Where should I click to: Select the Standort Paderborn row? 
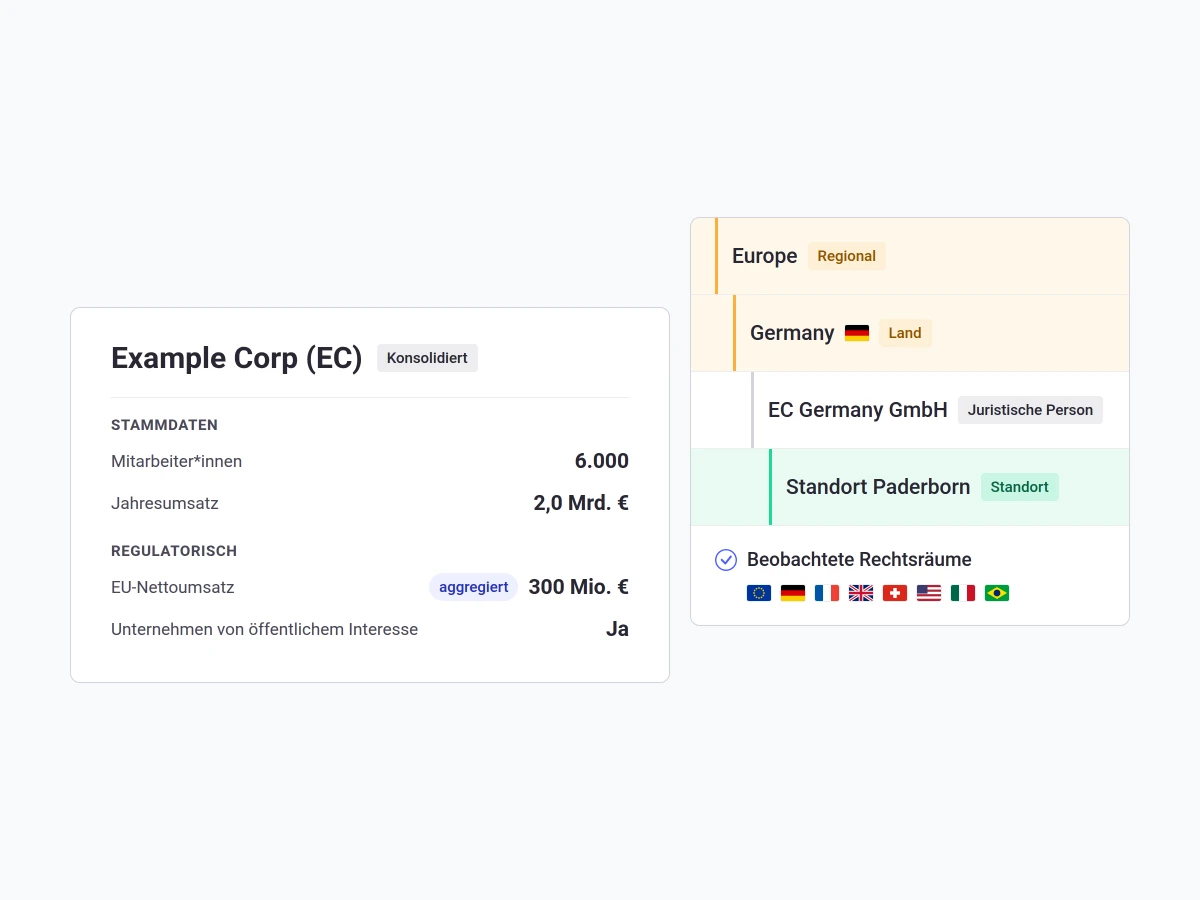(x=910, y=487)
